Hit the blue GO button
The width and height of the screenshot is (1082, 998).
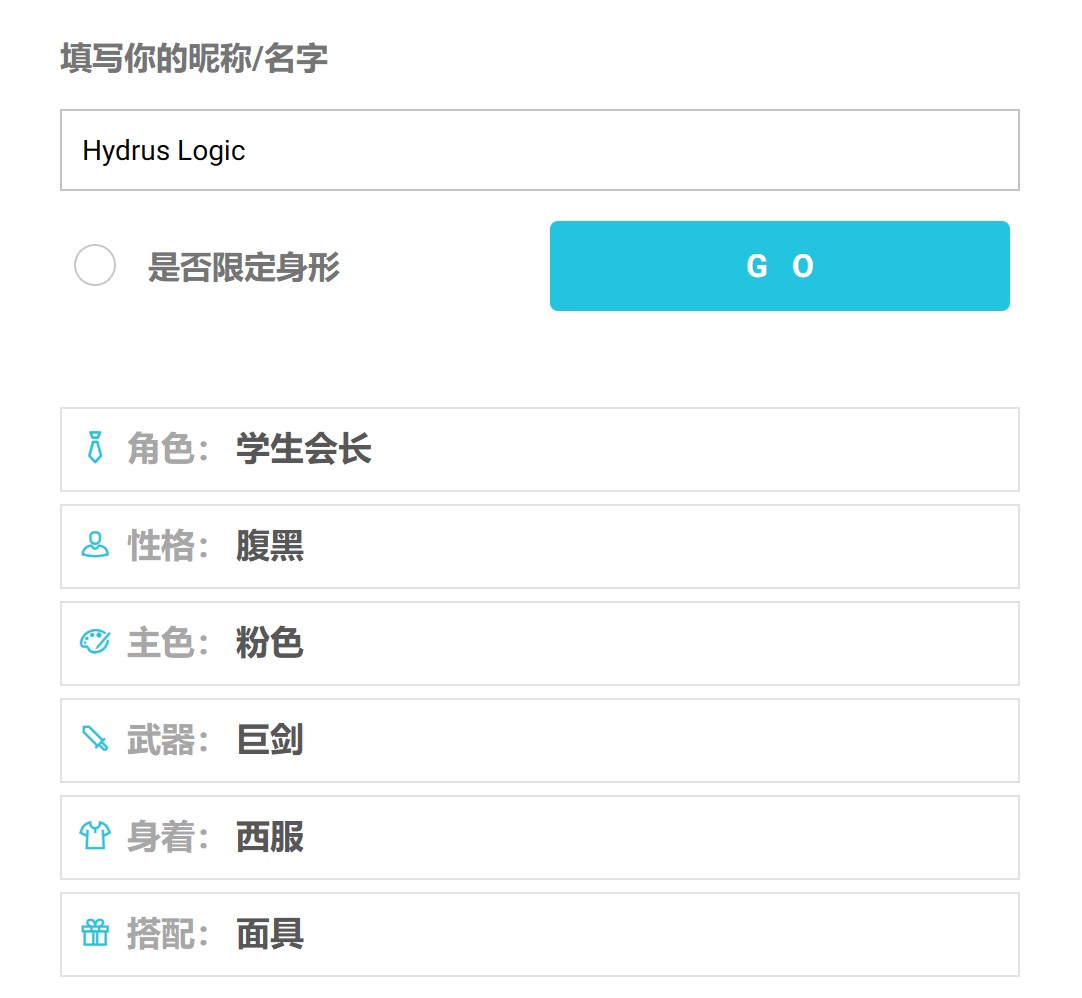(x=780, y=266)
